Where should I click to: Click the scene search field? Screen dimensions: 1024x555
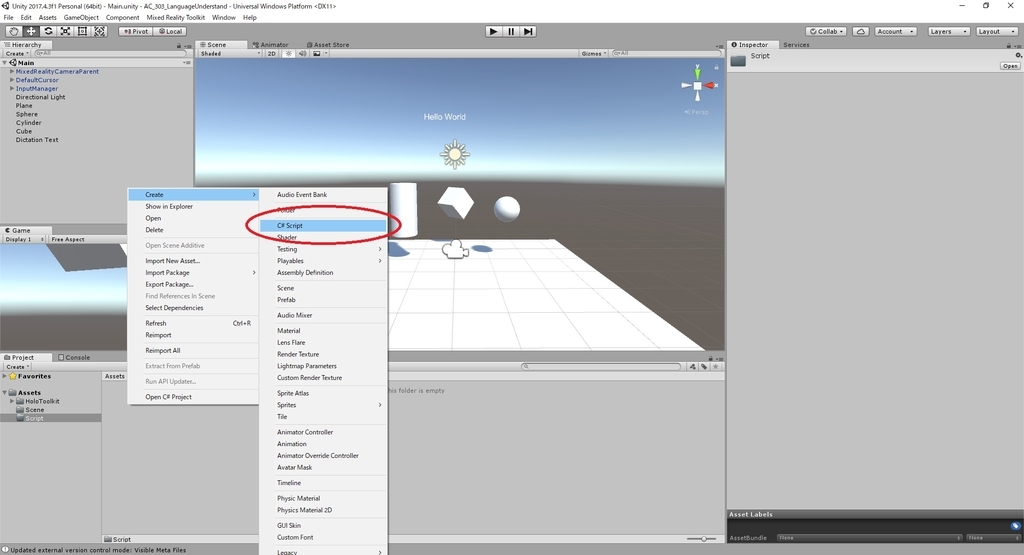(x=666, y=54)
